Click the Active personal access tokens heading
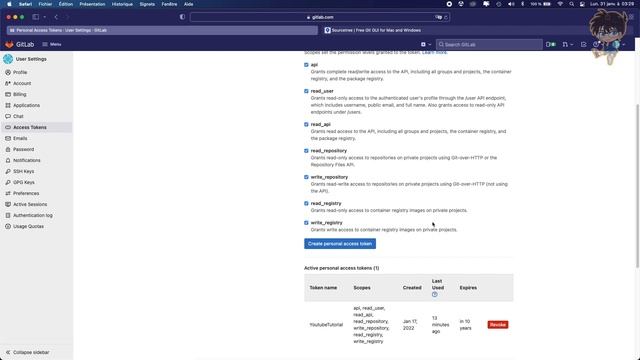The image size is (640, 360). (x=342, y=268)
